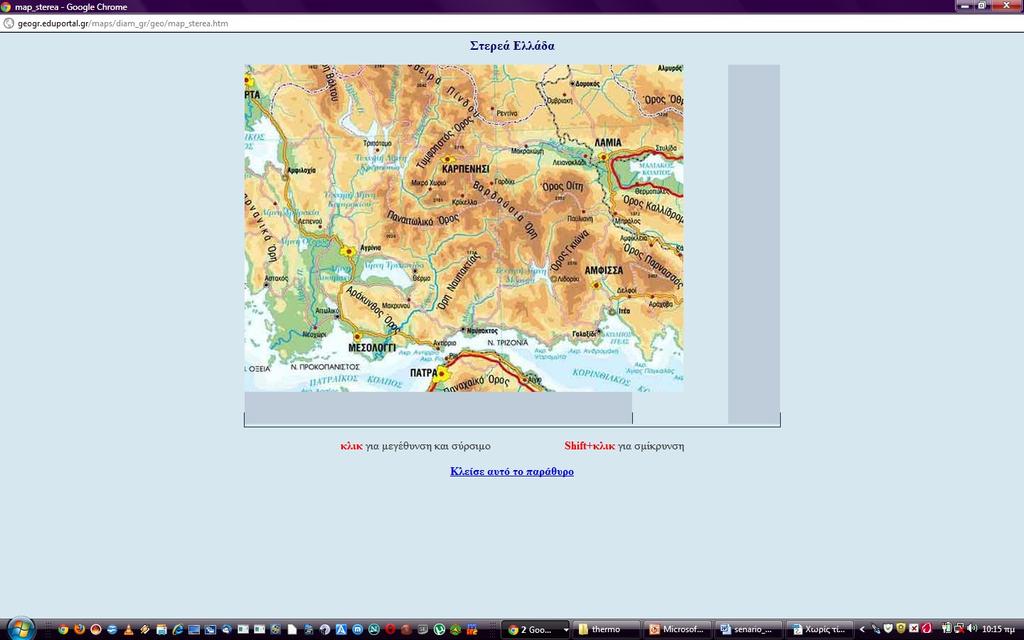
Task: Switch to the thermo folder window
Action: [605, 630]
